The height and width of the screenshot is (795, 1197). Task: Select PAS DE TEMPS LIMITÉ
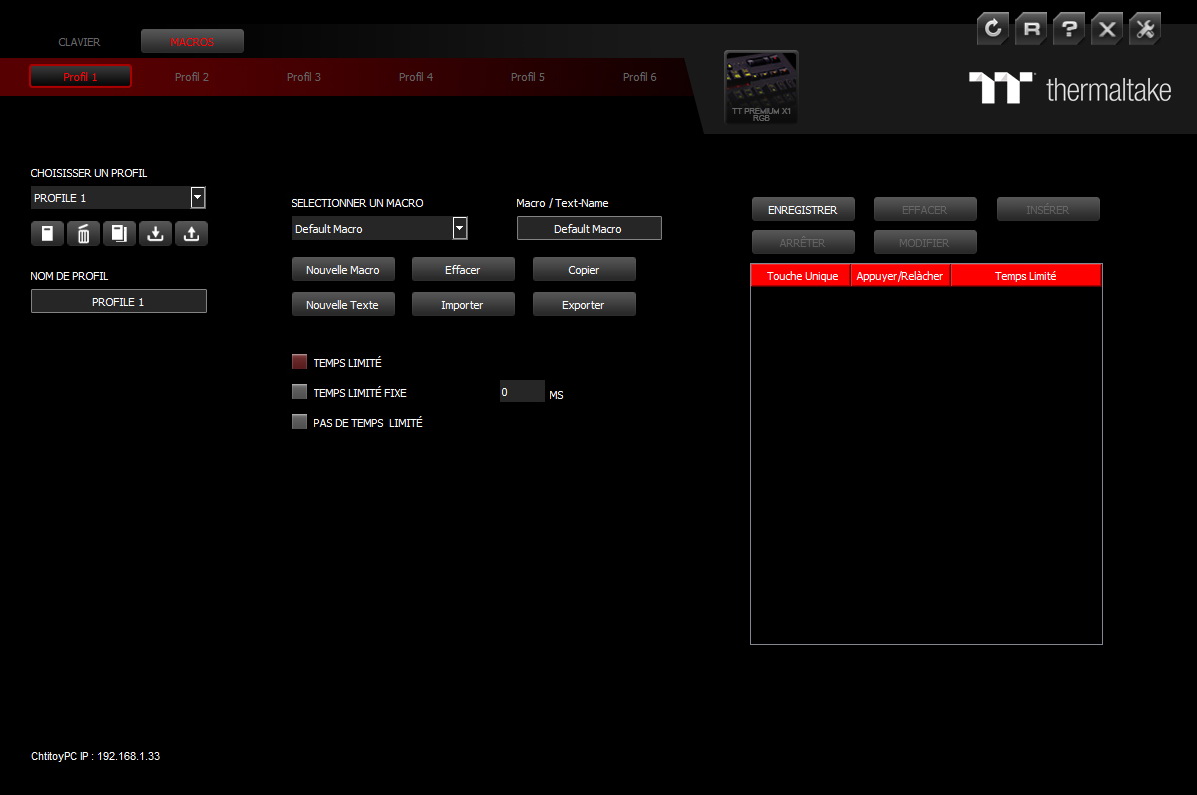(x=299, y=421)
